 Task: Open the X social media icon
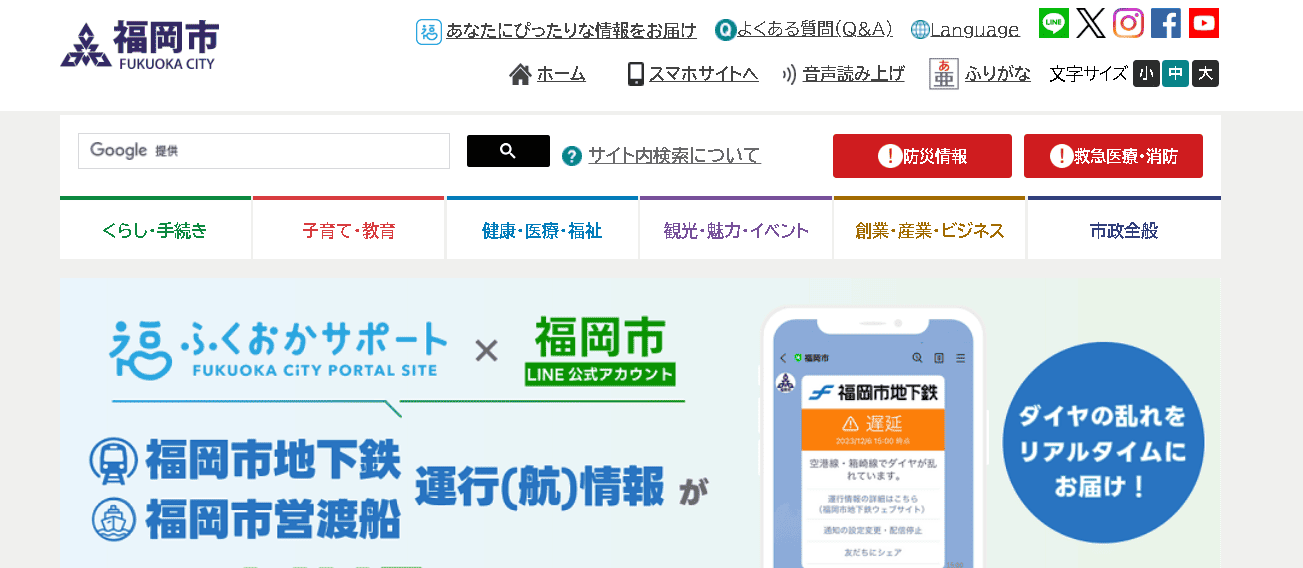click(x=1091, y=23)
